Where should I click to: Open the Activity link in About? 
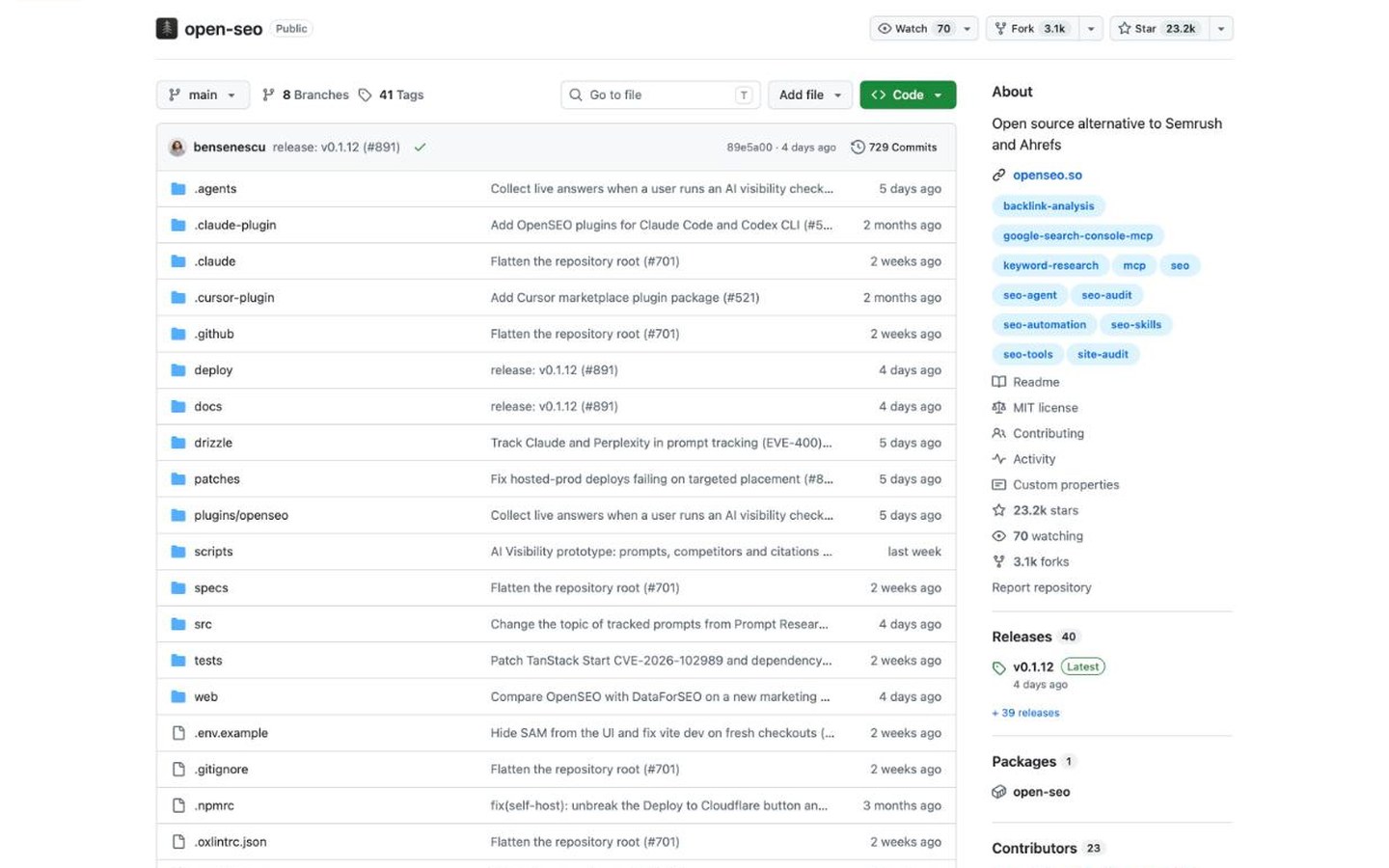[x=1023, y=459]
